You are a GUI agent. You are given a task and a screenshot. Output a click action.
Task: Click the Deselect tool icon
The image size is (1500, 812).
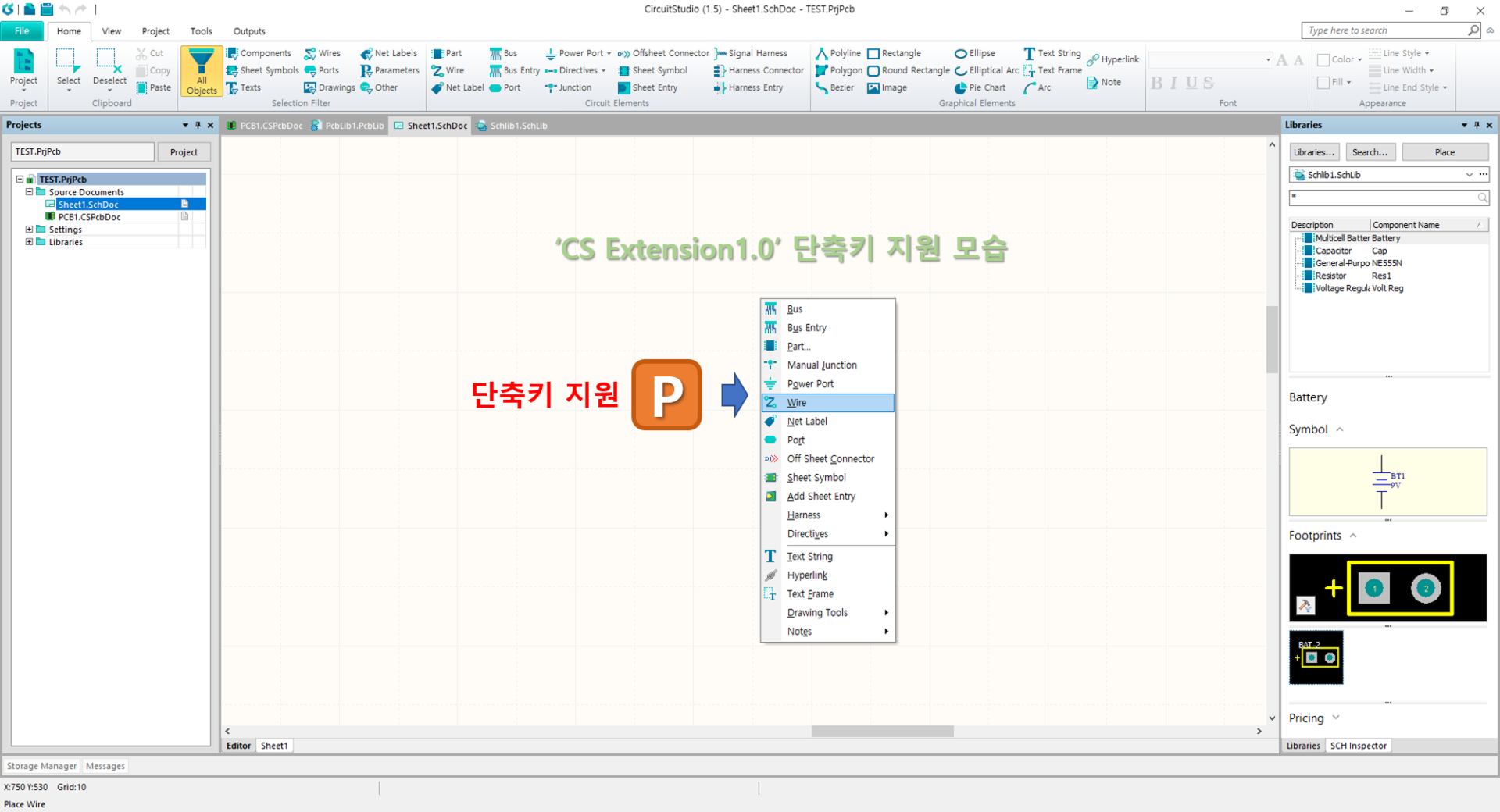109,69
